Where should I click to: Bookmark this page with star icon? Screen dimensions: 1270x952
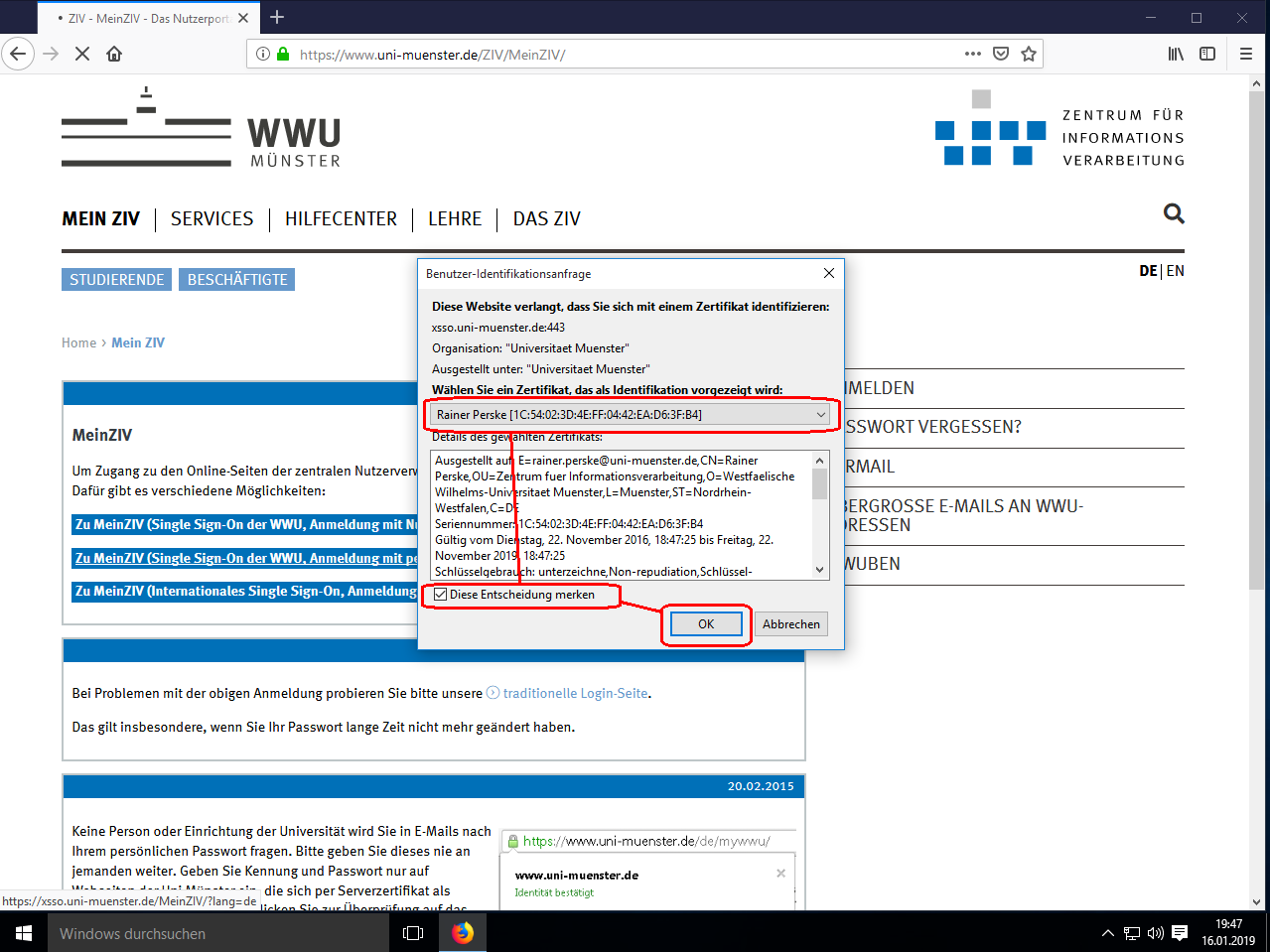[1029, 54]
